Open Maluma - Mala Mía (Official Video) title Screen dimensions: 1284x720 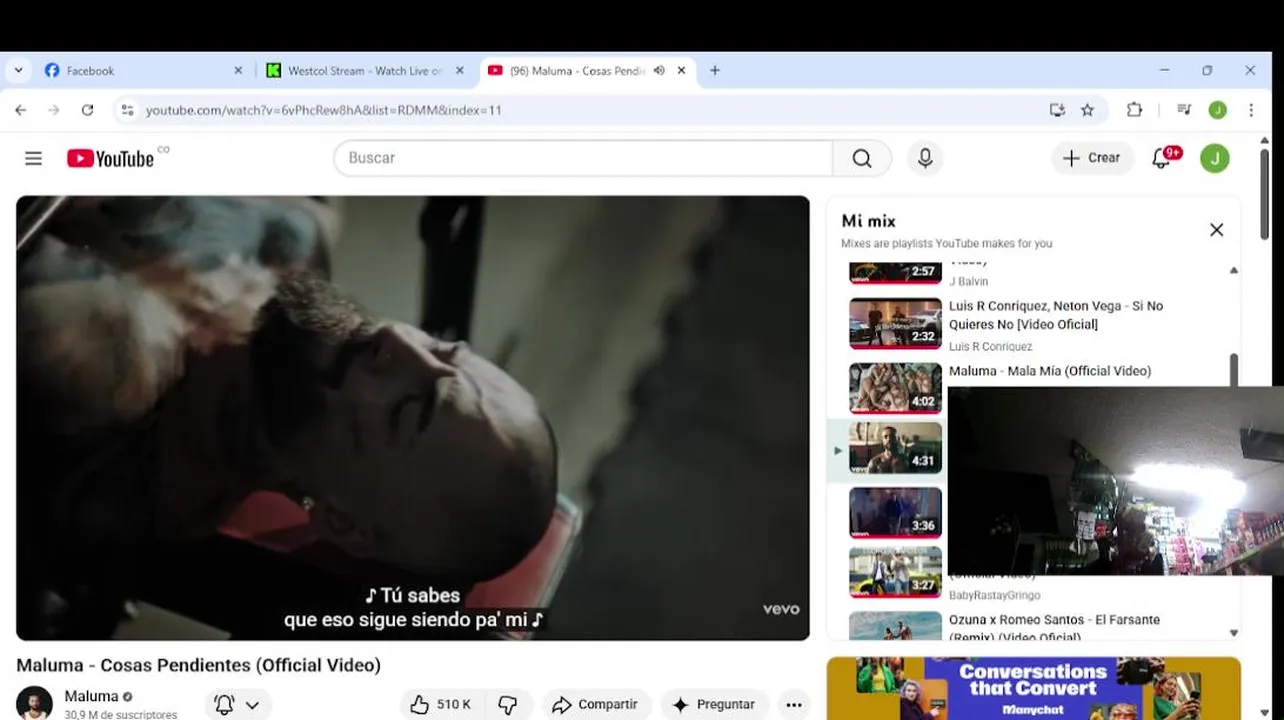(1050, 371)
